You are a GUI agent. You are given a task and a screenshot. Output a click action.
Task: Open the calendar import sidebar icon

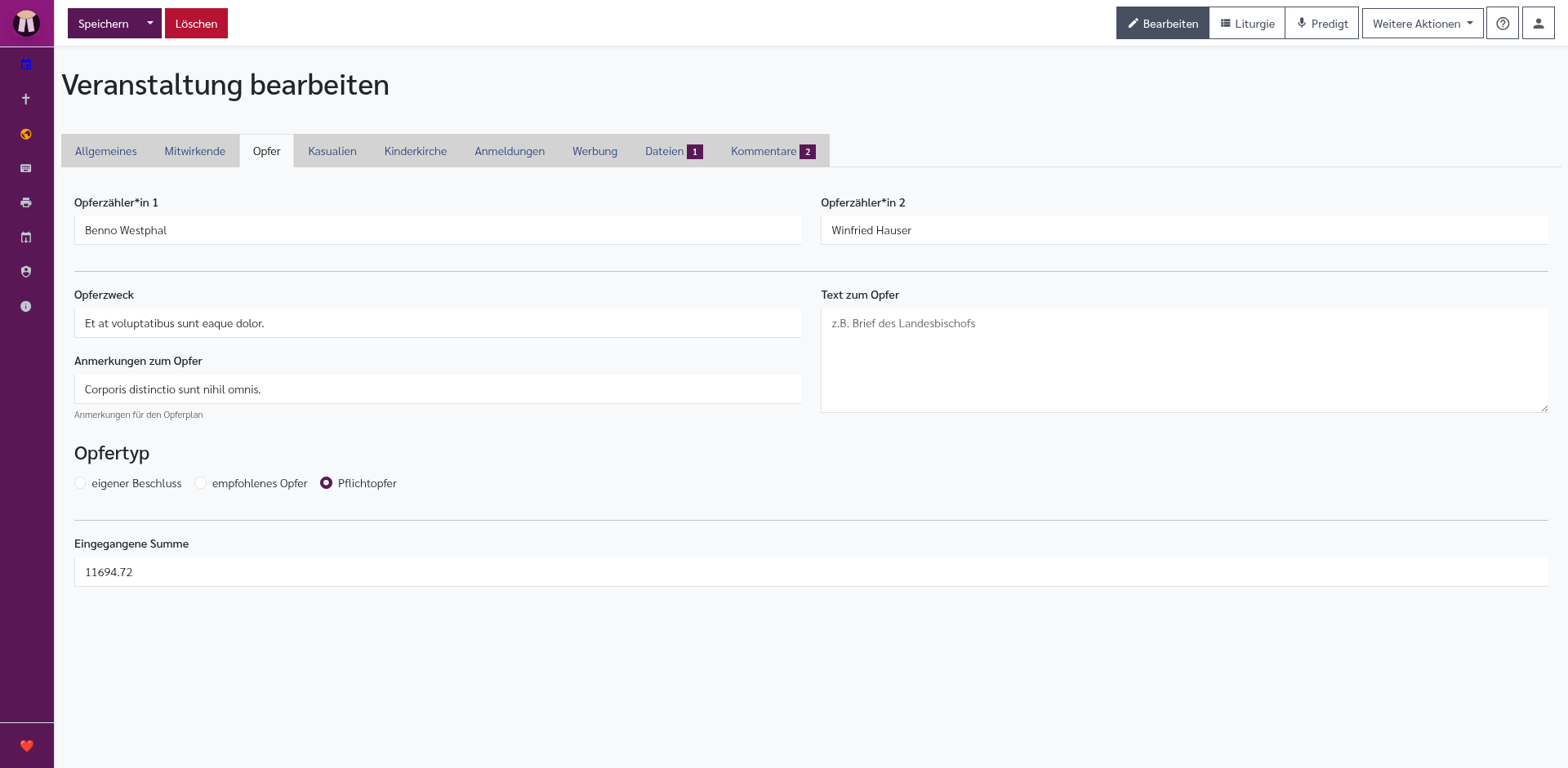click(x=26, y=238)
